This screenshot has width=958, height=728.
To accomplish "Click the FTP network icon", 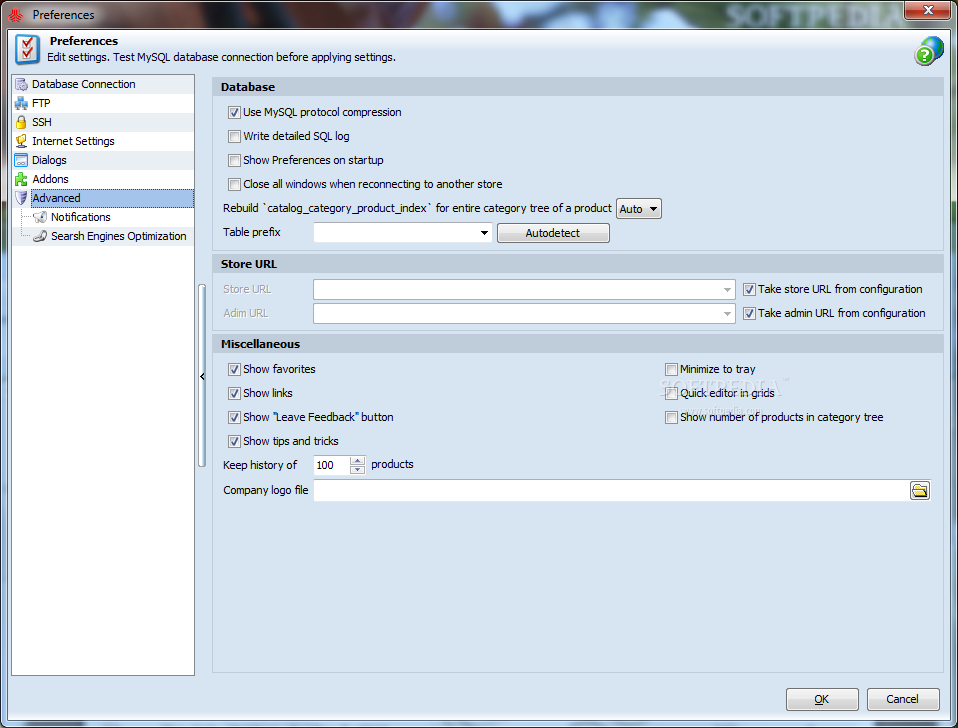I will pyautogui.click(x=21, y=103).
